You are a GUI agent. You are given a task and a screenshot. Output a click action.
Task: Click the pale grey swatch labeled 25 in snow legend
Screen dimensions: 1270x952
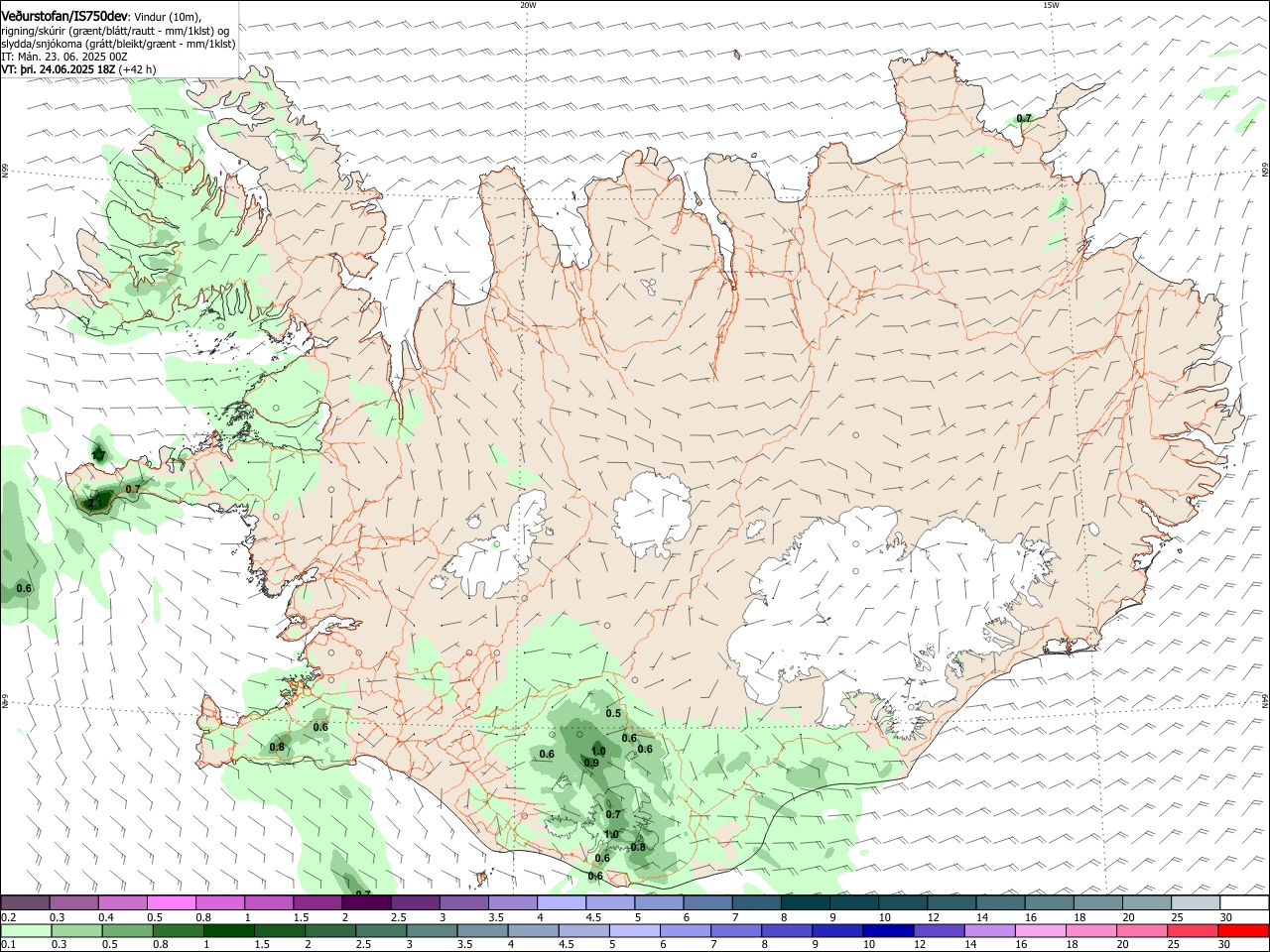coord(1196,902)
